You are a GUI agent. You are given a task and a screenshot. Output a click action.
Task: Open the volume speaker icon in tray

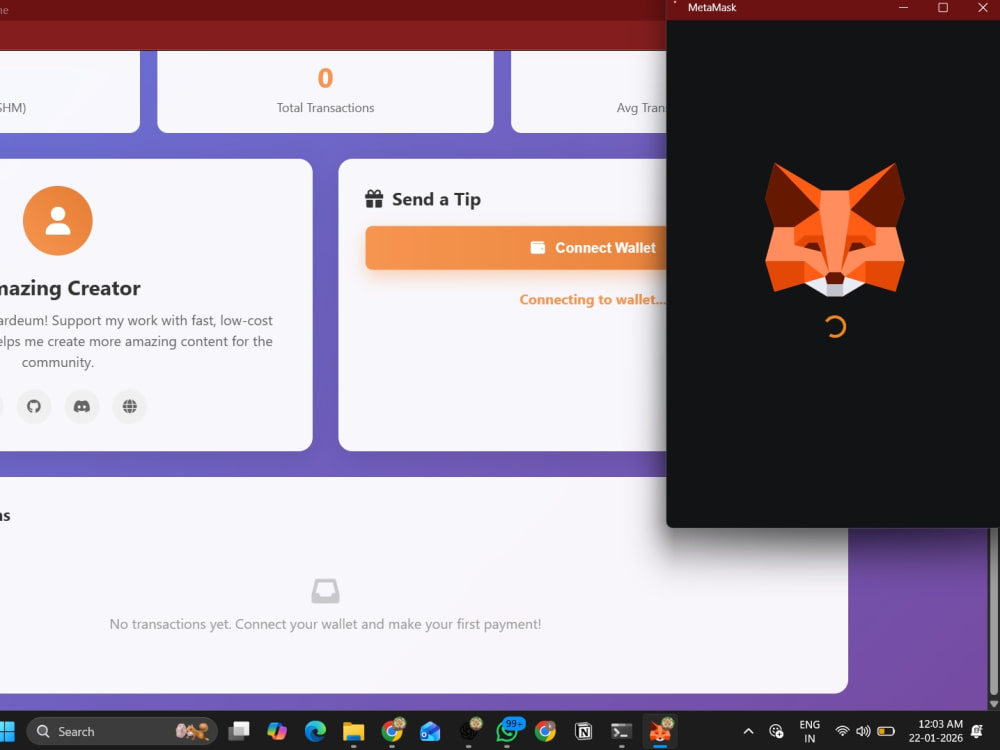pos(864,731)
